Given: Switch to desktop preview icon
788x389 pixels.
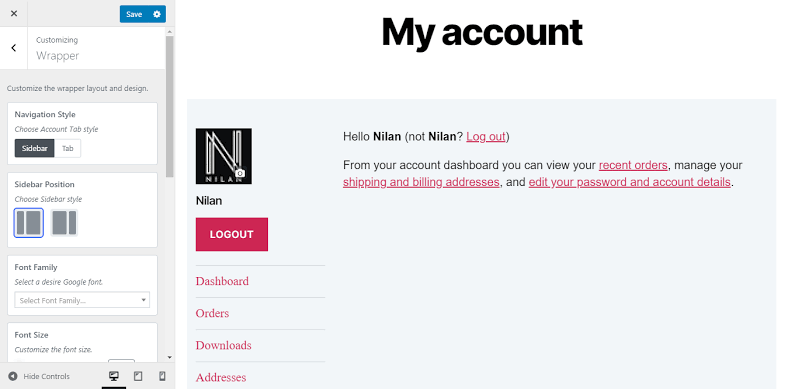Looking at the screenshot, I should point(114,376).
